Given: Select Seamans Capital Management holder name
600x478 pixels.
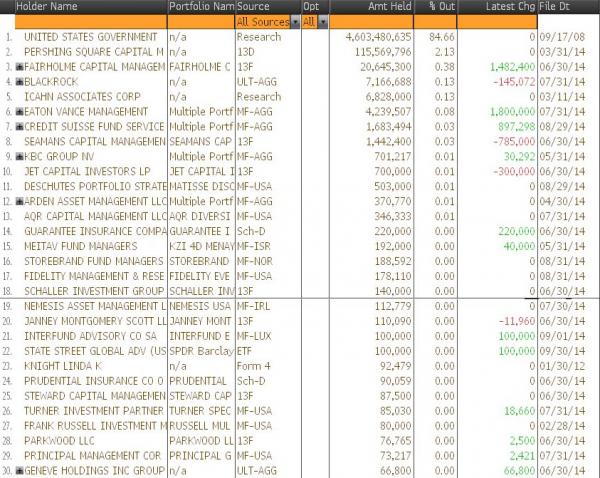Looking at the screenshot, I should (95, 142).
